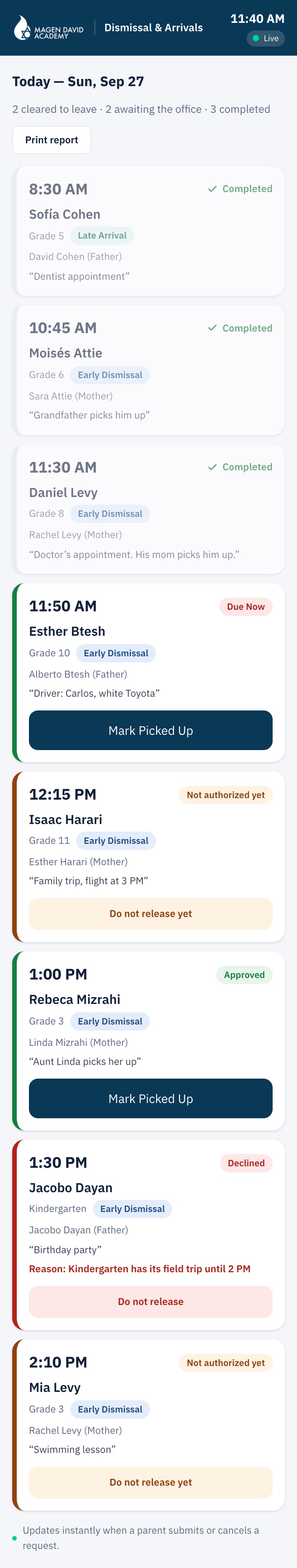Open the Dismissal & Arrivals header title
297x1568 pixels.
pyautogui.click(x=153, y=27)
